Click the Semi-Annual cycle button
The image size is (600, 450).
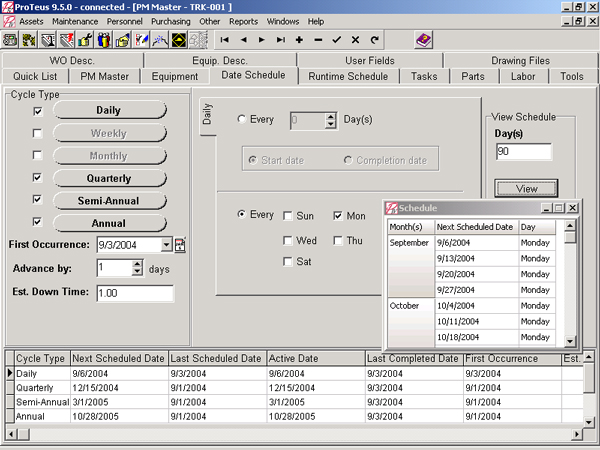click(x=109, y=200)
